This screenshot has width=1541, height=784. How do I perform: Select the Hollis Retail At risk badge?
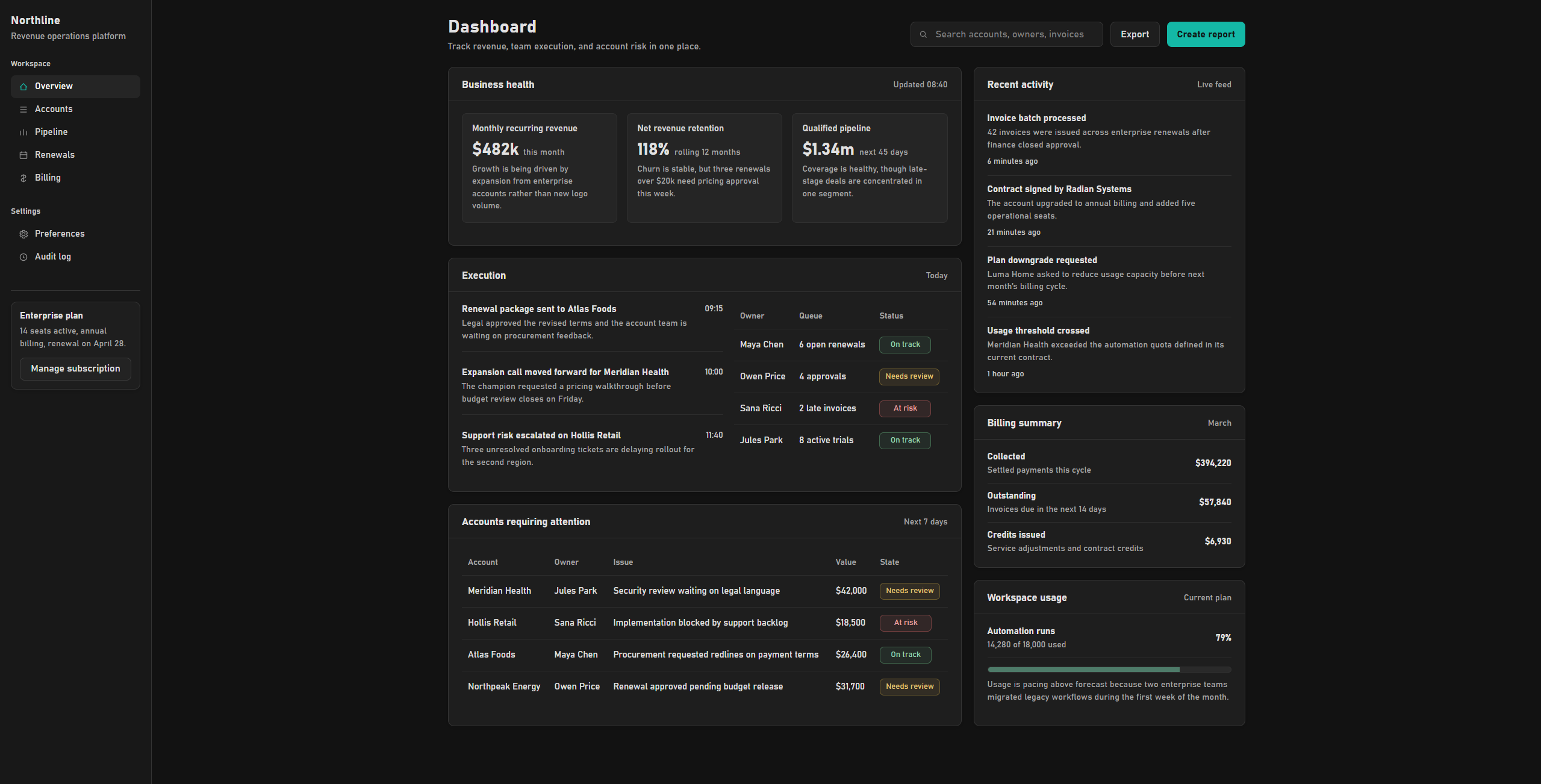pos(905,623)
